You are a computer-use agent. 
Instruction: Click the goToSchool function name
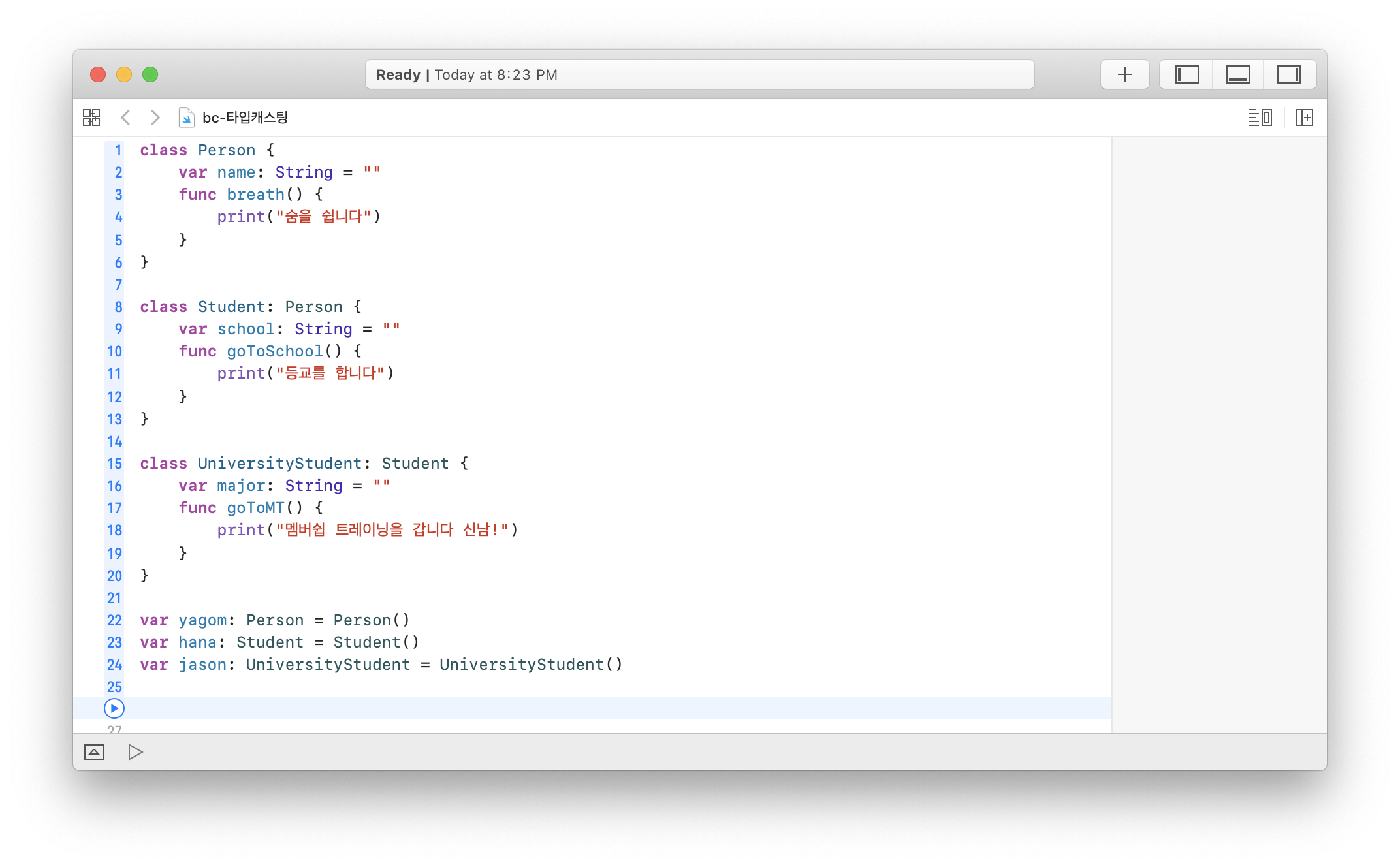tap(274, 351)
